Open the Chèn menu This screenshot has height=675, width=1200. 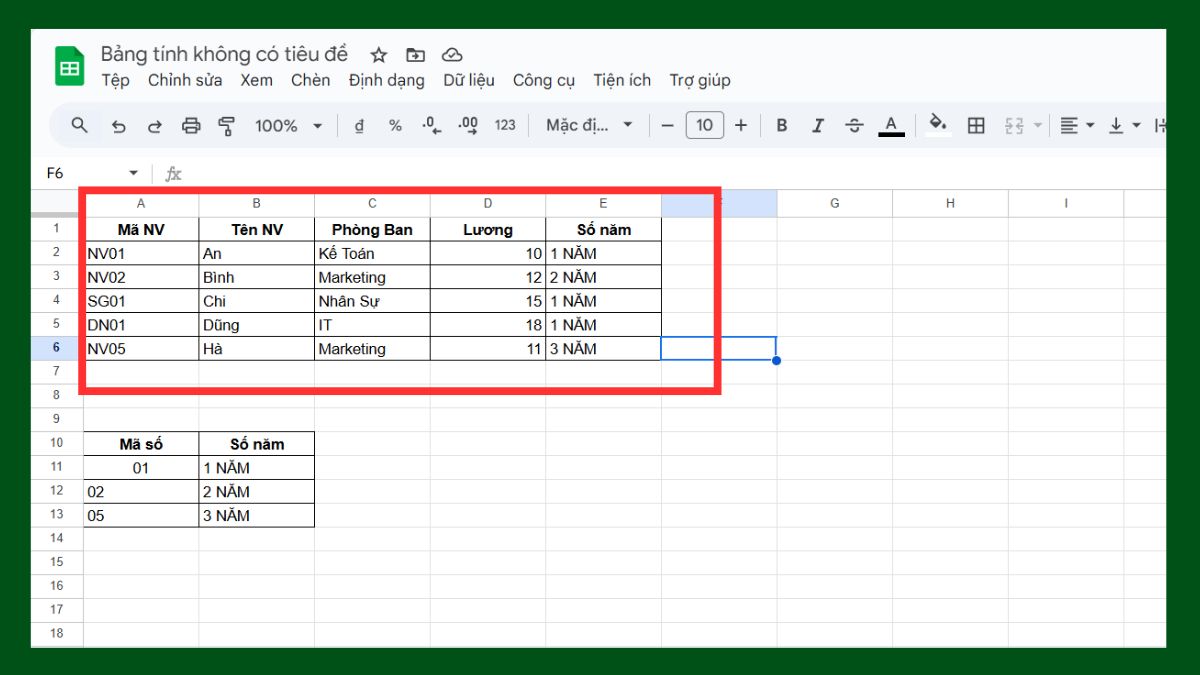(x=310, y=80)
